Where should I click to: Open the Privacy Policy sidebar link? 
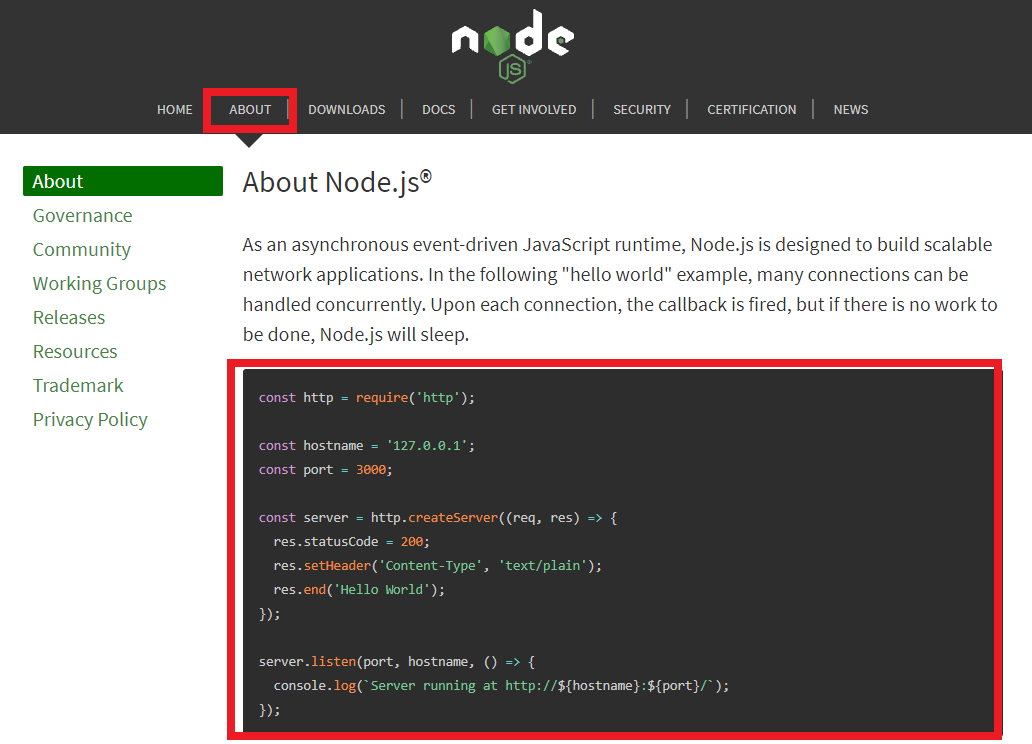point(90,419)
